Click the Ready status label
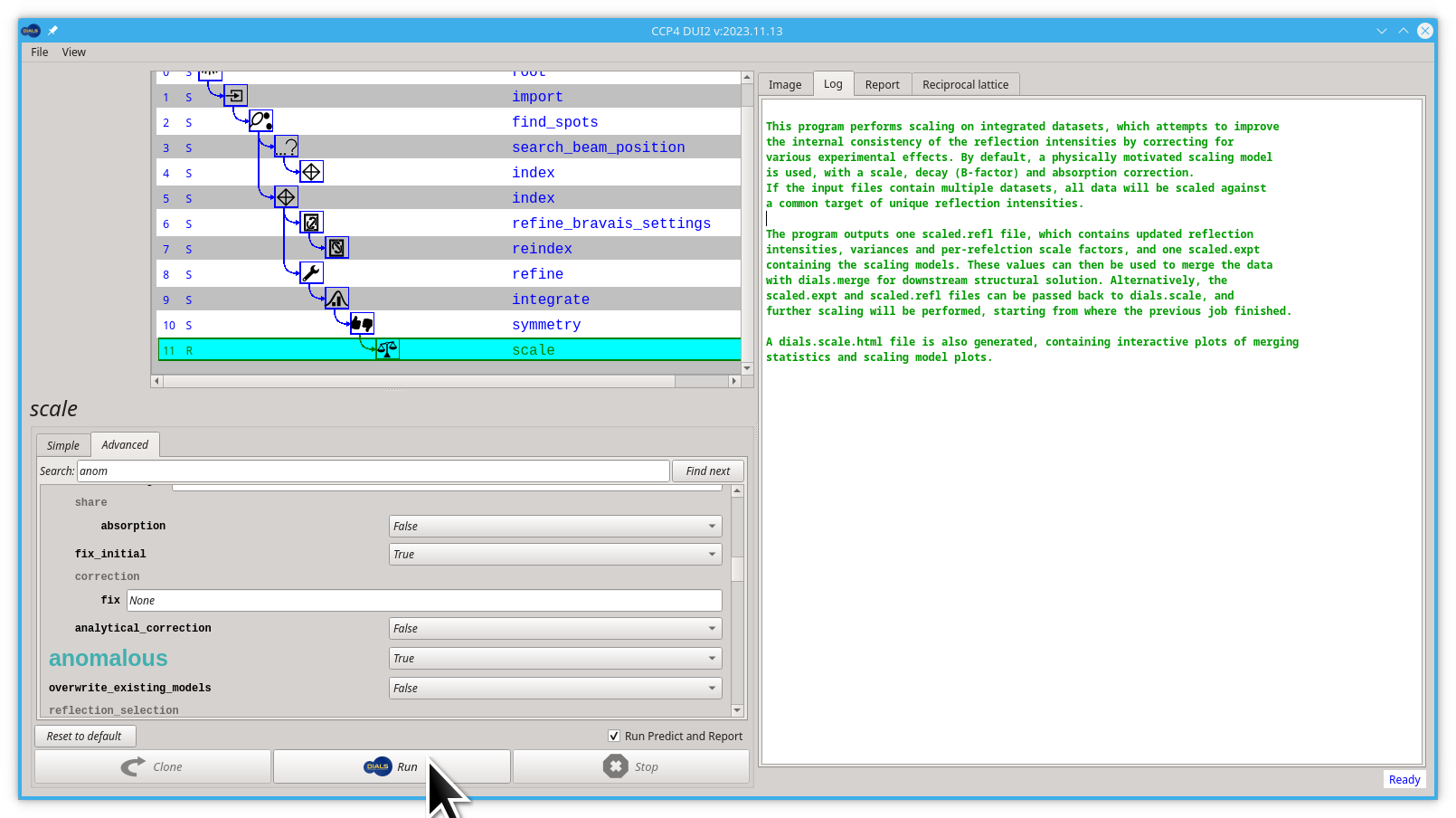 click(x=1404, y=779)
